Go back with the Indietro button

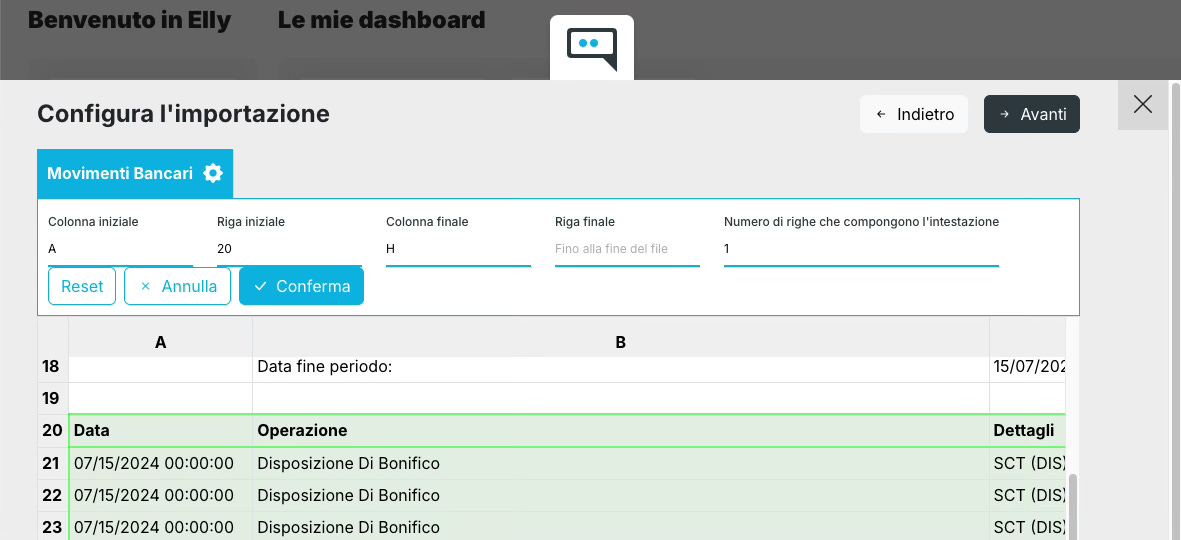[x=914, y=114]
